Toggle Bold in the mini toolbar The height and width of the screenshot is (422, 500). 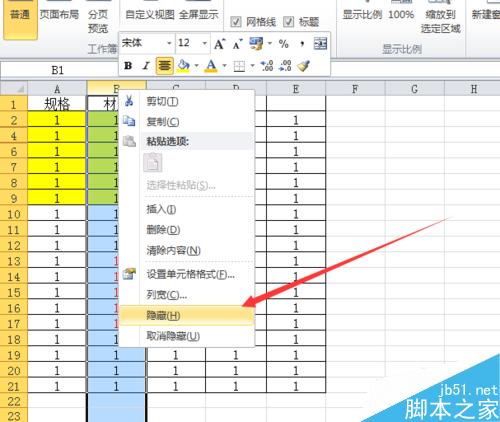[128, 66]
